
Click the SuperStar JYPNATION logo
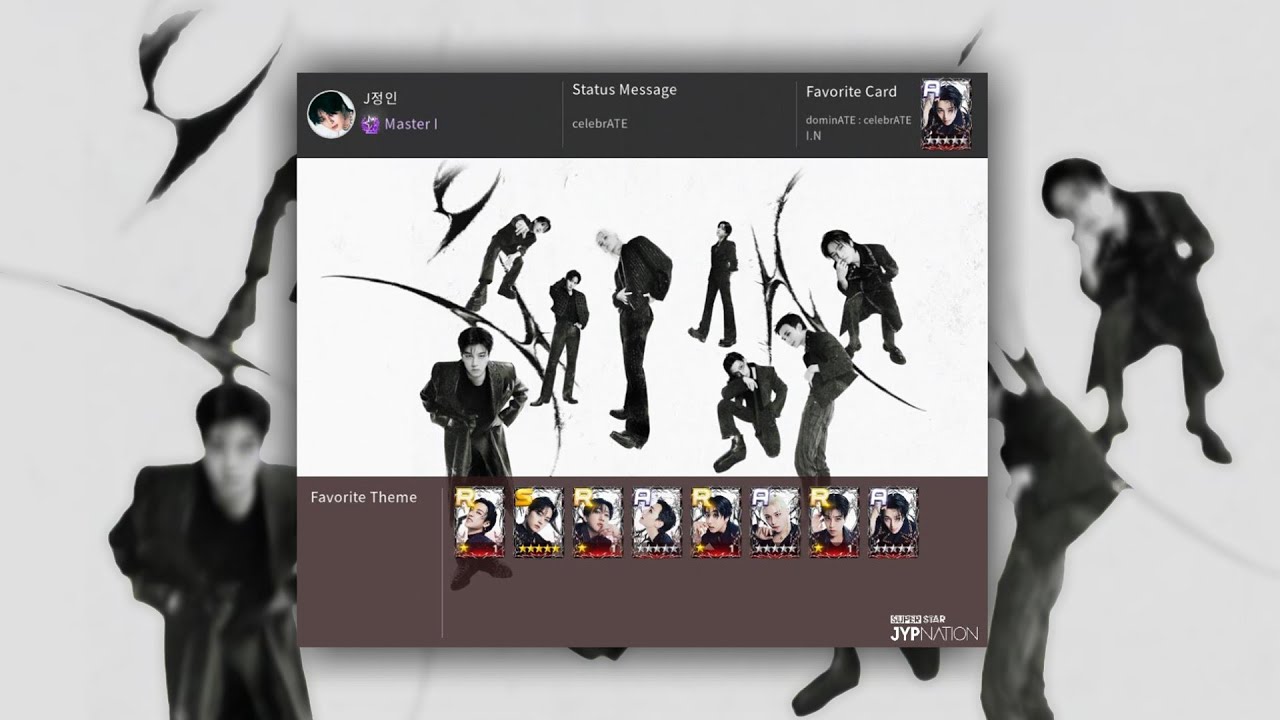(x=933, y=627)
